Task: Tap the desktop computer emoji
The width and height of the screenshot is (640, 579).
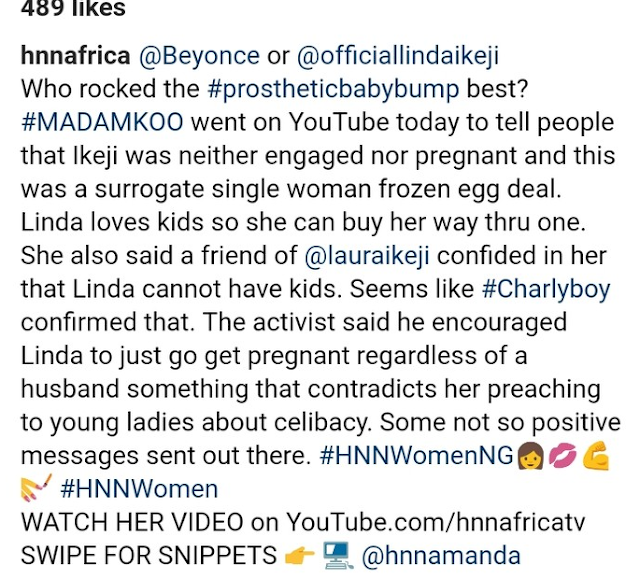Action: (x=338, y=555)
